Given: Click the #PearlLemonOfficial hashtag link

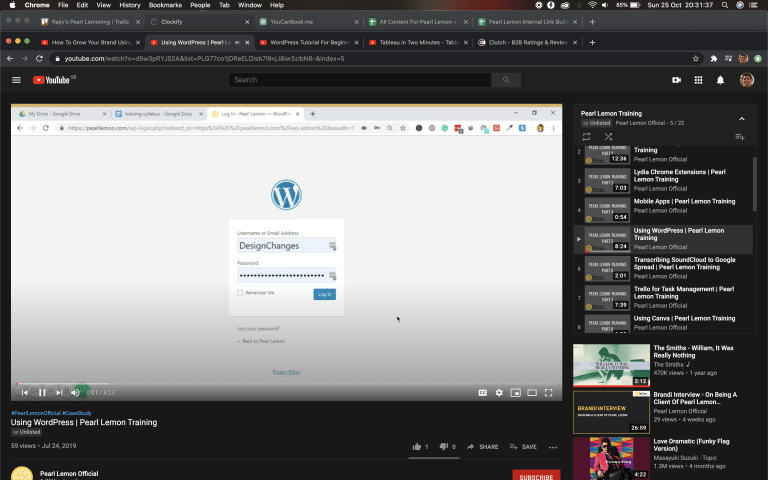Looking at the screenshot, I should coord(36,413).
